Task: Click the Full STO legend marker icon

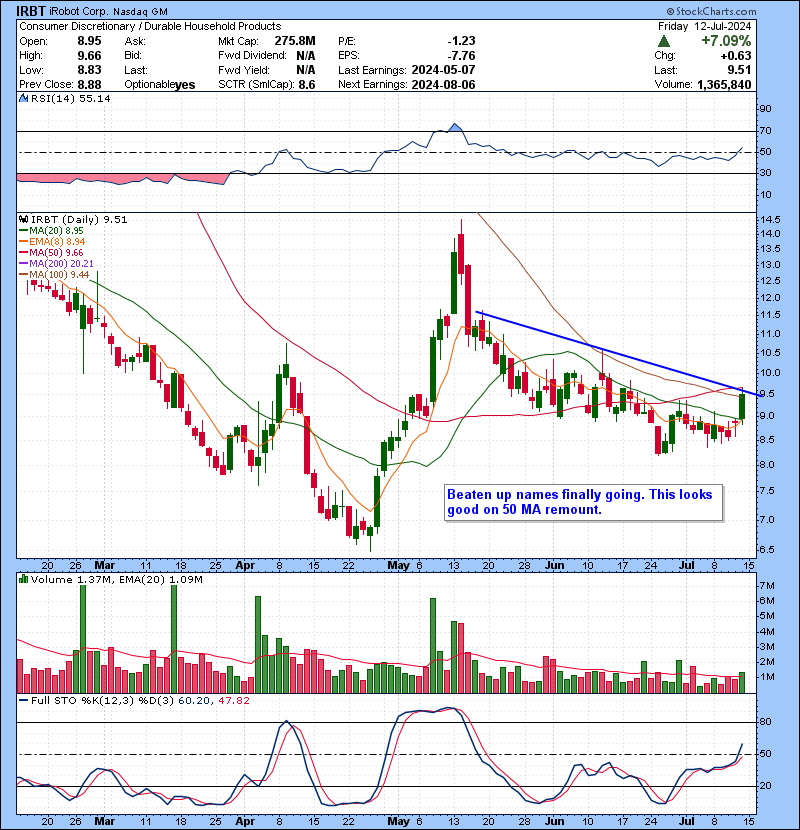Action: (23, 700)
